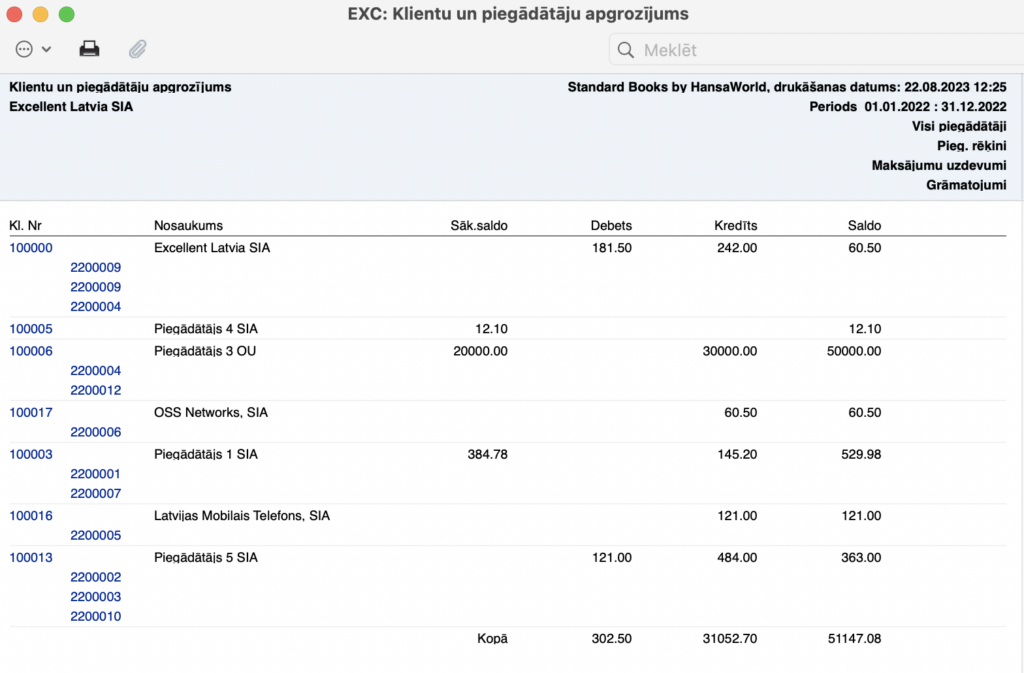Click the magnifier icon in search bar

click(x=626, y=50)
